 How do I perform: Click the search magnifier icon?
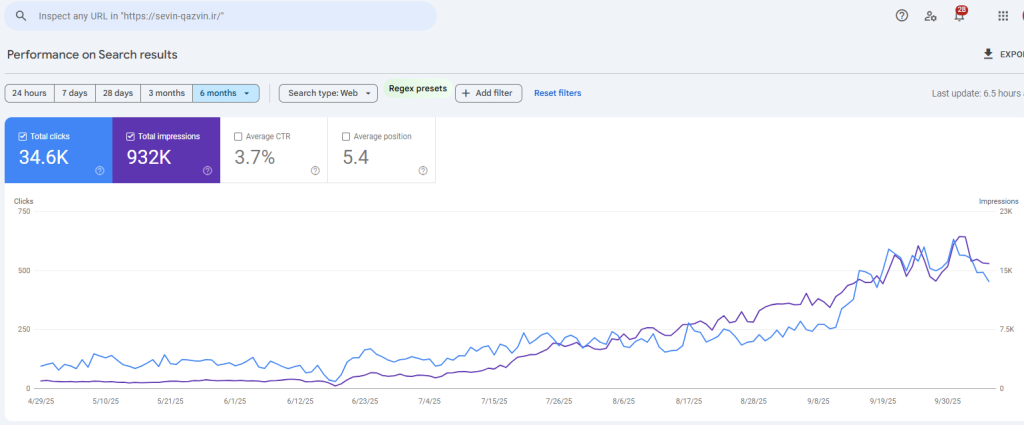click(x=20, y=16)
